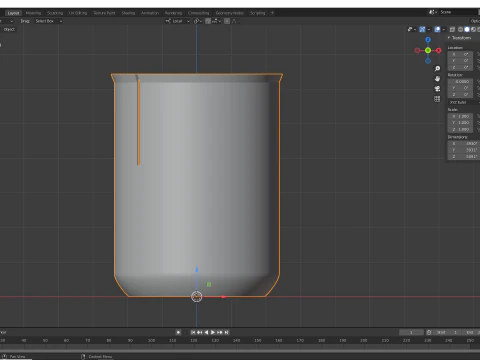
Task: Toggle perspective/orthographic grid icon
Action: click(x=437, y=99)
